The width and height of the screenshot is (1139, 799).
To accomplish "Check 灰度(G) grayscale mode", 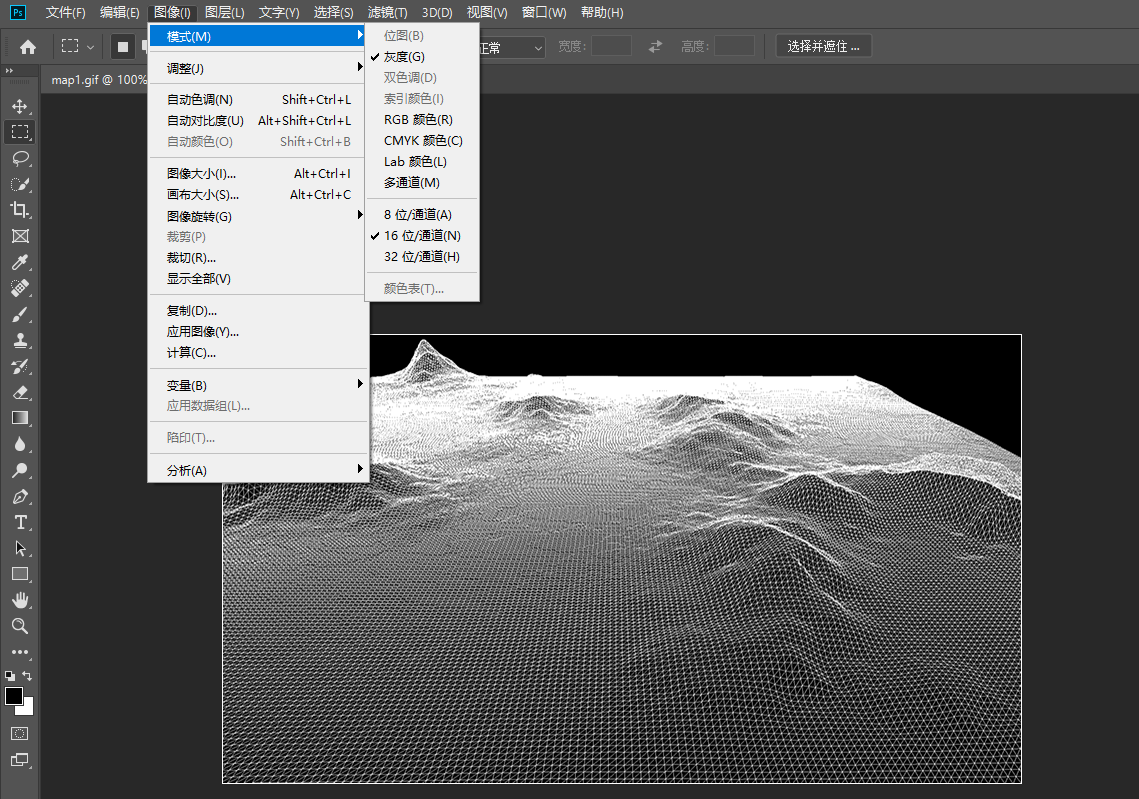I will point(422,57).
